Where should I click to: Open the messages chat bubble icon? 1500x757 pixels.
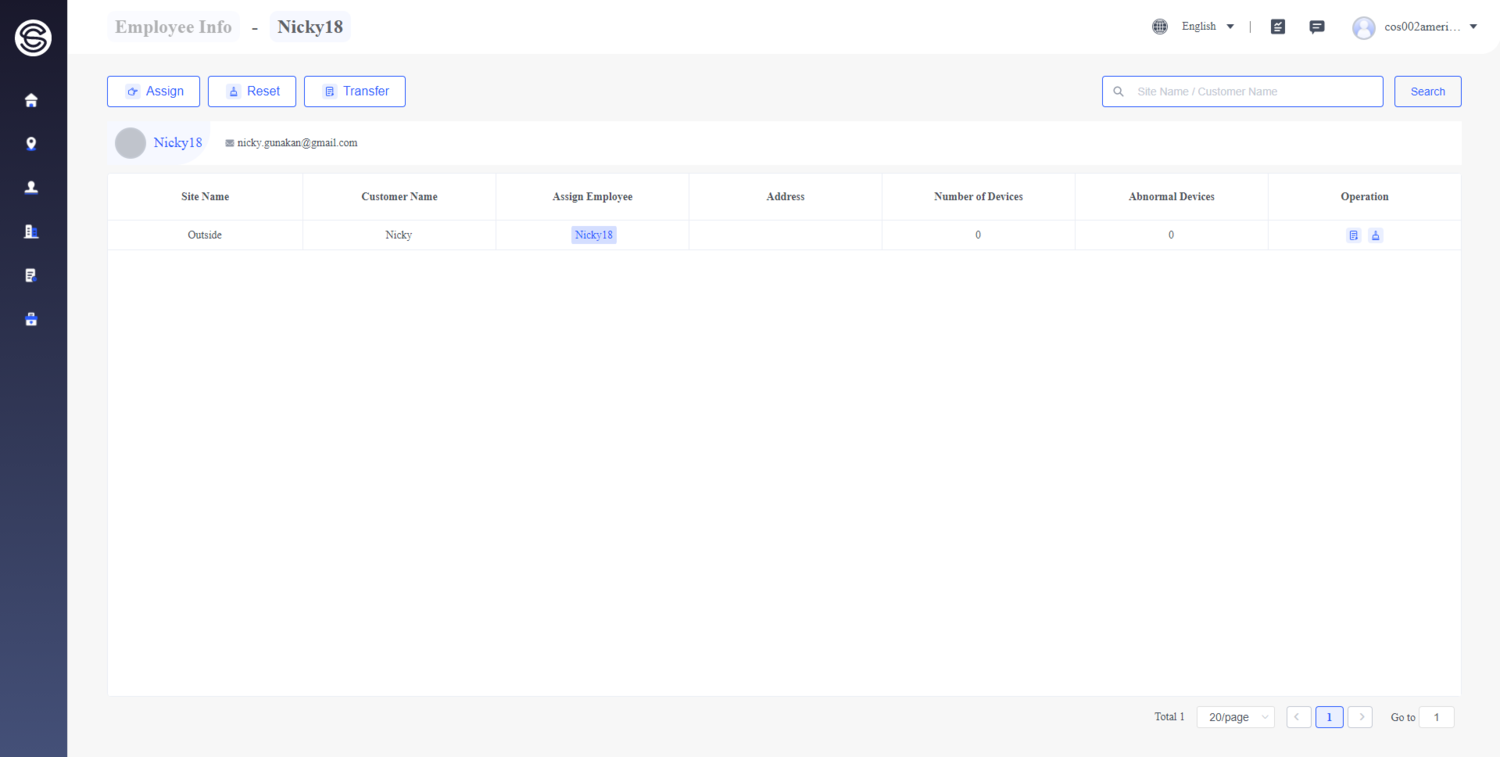click(x=1317, y=27)
